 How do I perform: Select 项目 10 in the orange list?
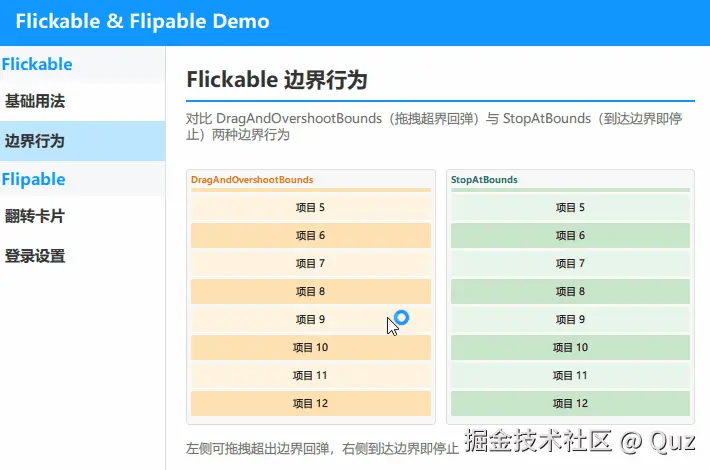(311, 347)
